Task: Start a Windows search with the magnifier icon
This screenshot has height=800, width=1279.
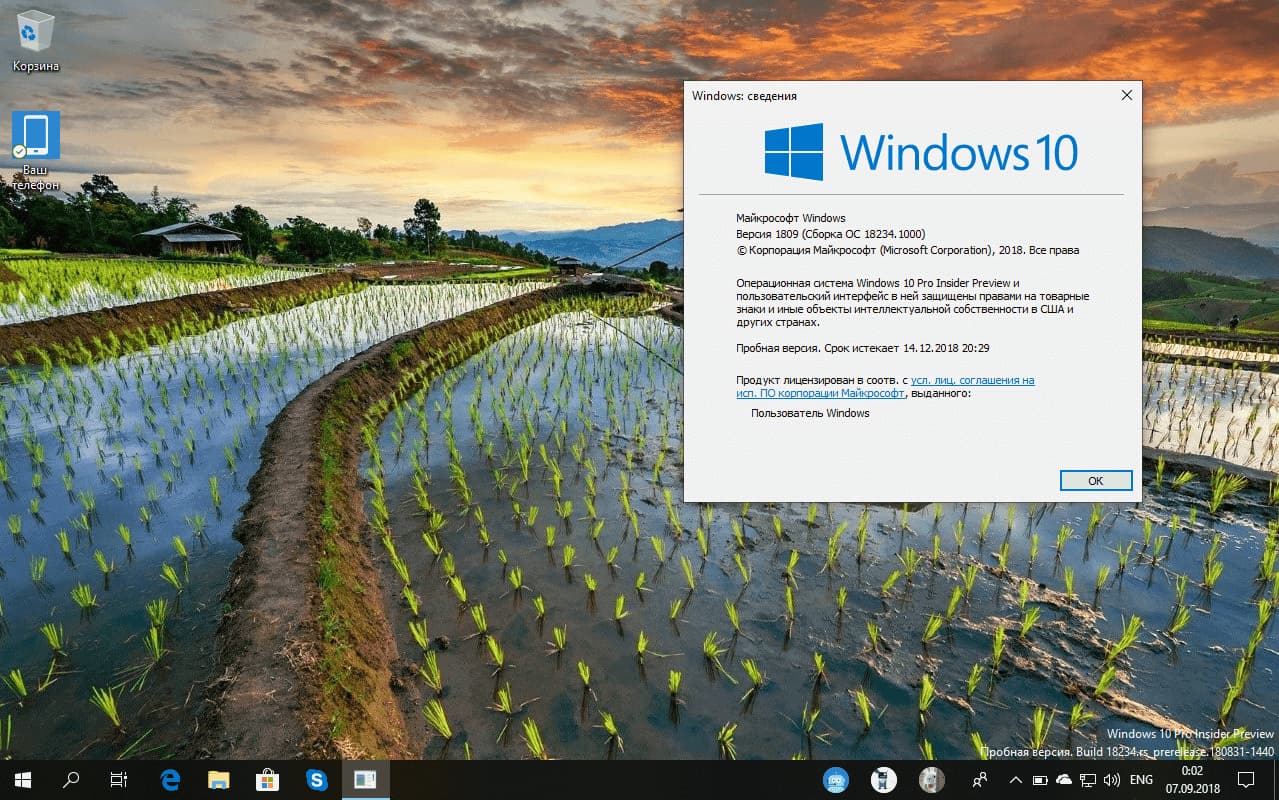Action: click(x=71, y=779)
